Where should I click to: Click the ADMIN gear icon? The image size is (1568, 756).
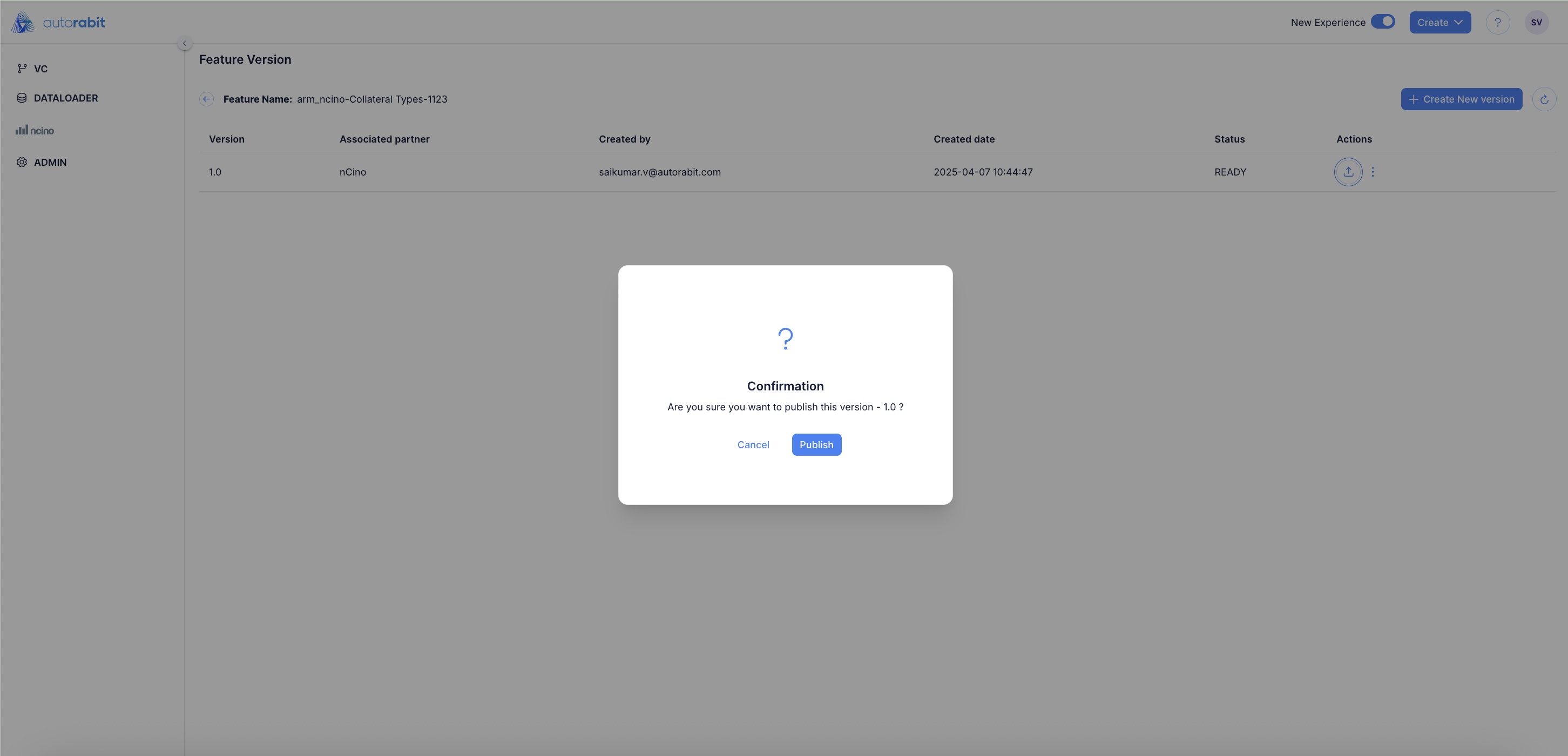[x=22, y=162]
